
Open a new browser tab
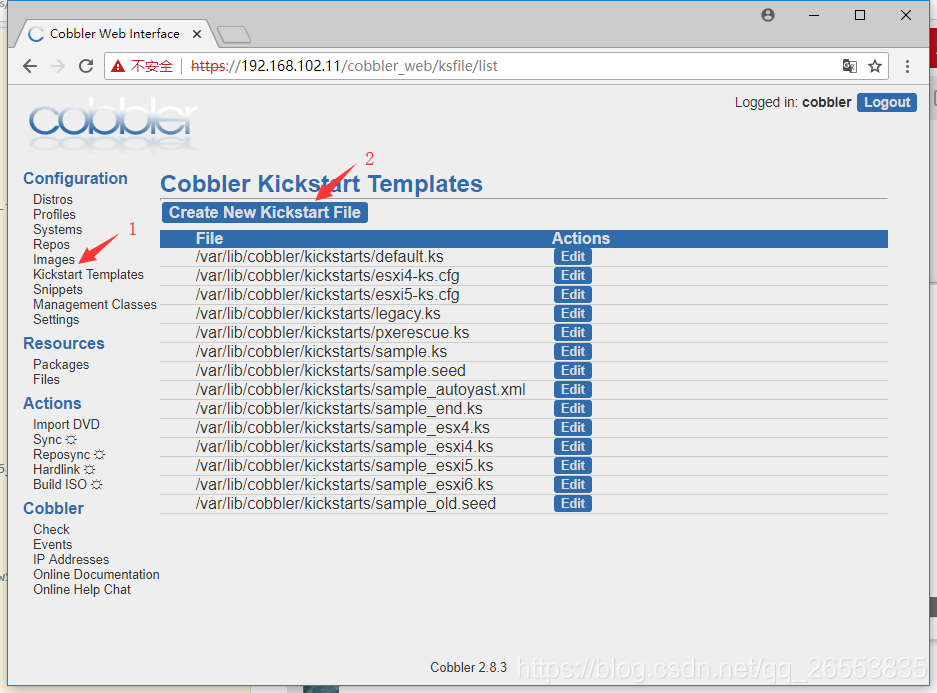234,35
